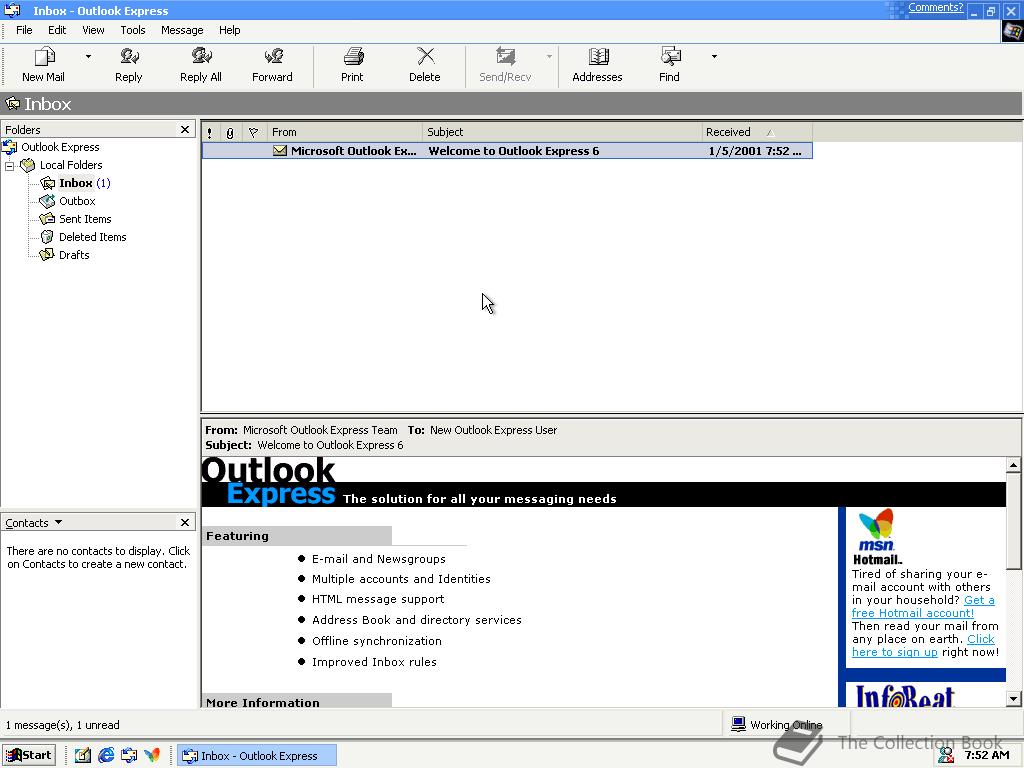Open the Tools menu
The height and width of the screenshot is (768, 1024).
pyautogui.click(x=133, y=30)
